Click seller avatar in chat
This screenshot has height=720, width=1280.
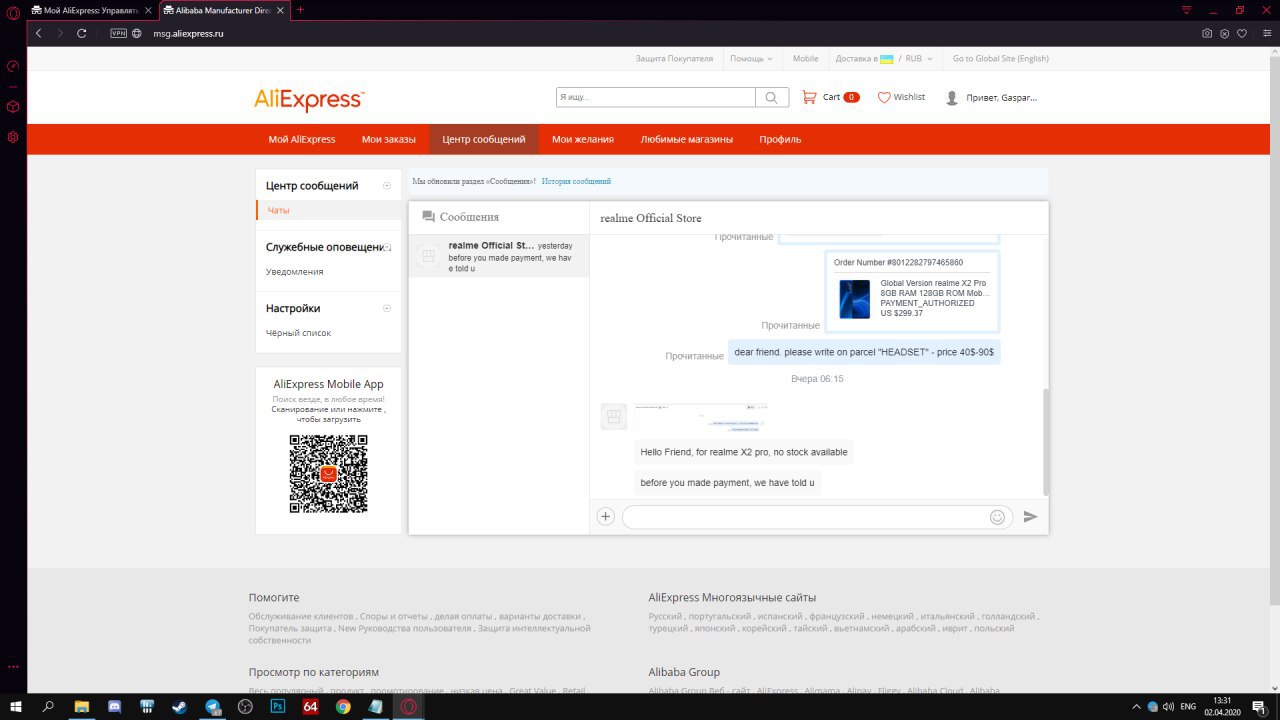point(614,417)
